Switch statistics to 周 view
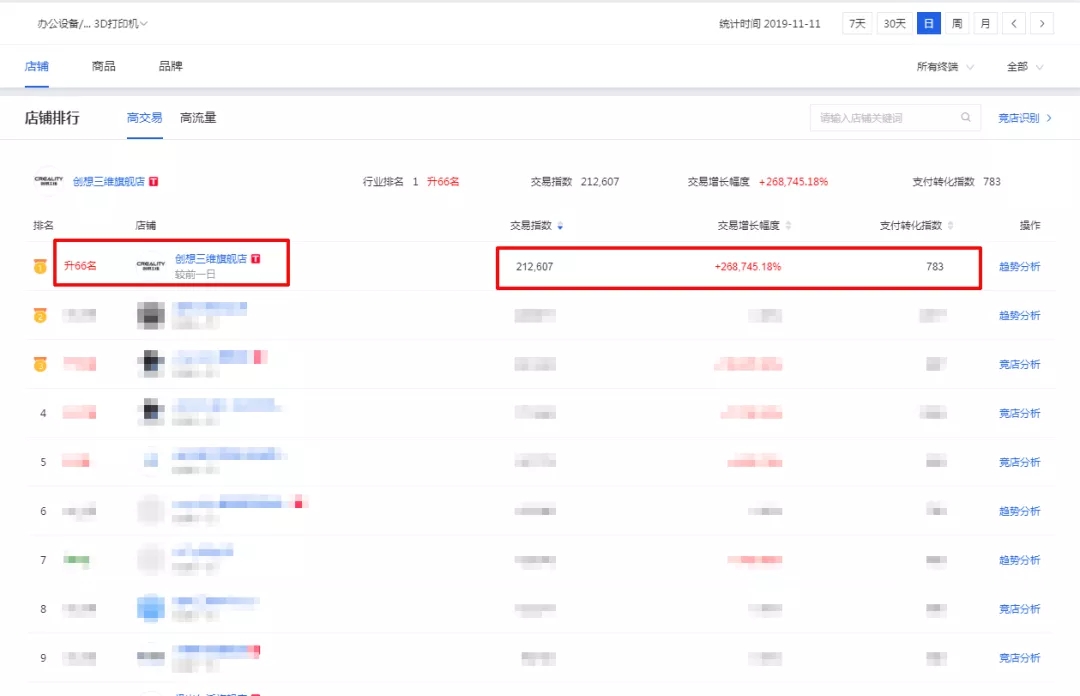This screenshot has height=696, width=1080. click(957, 23)
